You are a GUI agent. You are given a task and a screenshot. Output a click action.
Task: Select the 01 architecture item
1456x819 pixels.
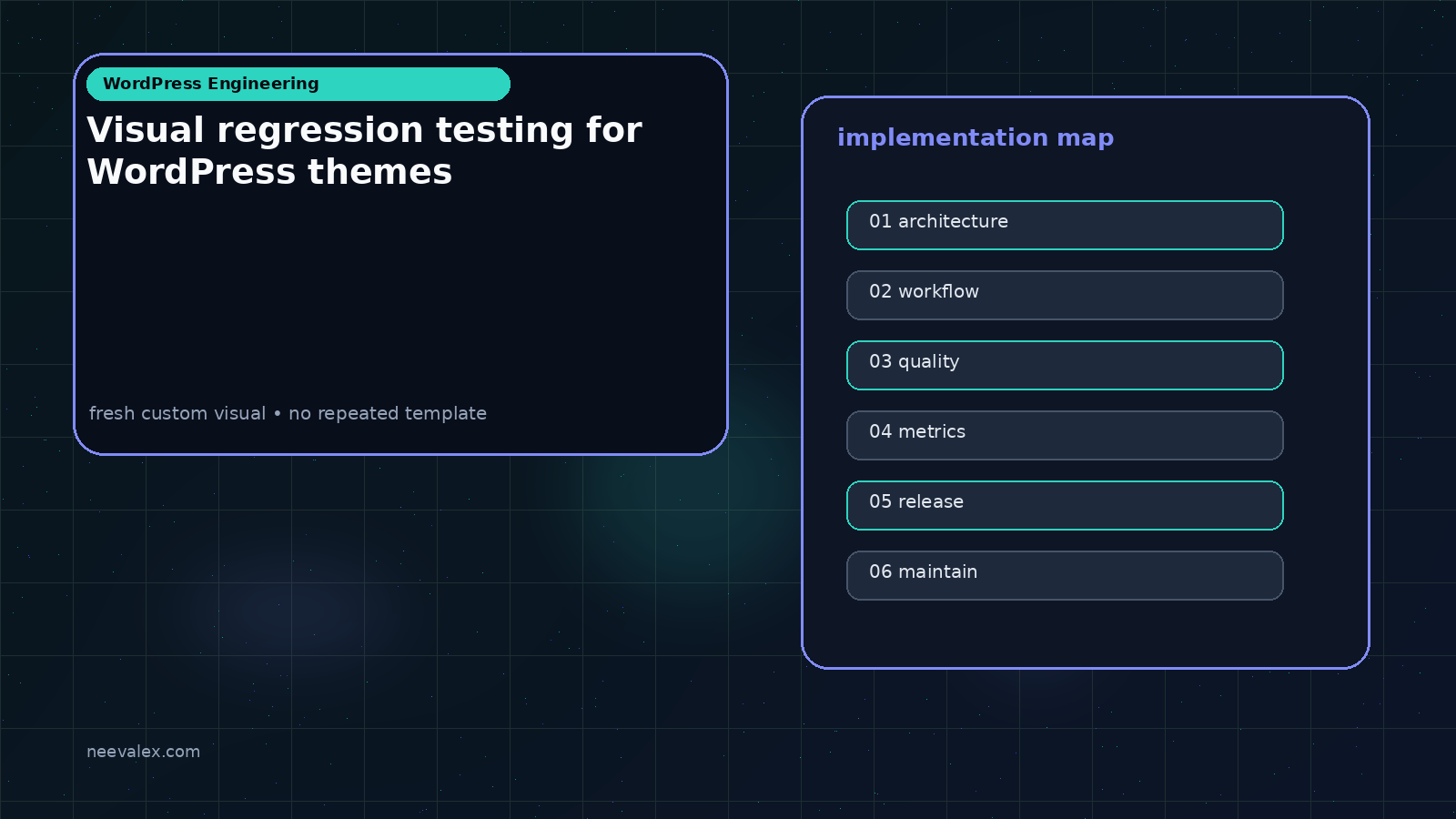click(x=1065, y=225)
